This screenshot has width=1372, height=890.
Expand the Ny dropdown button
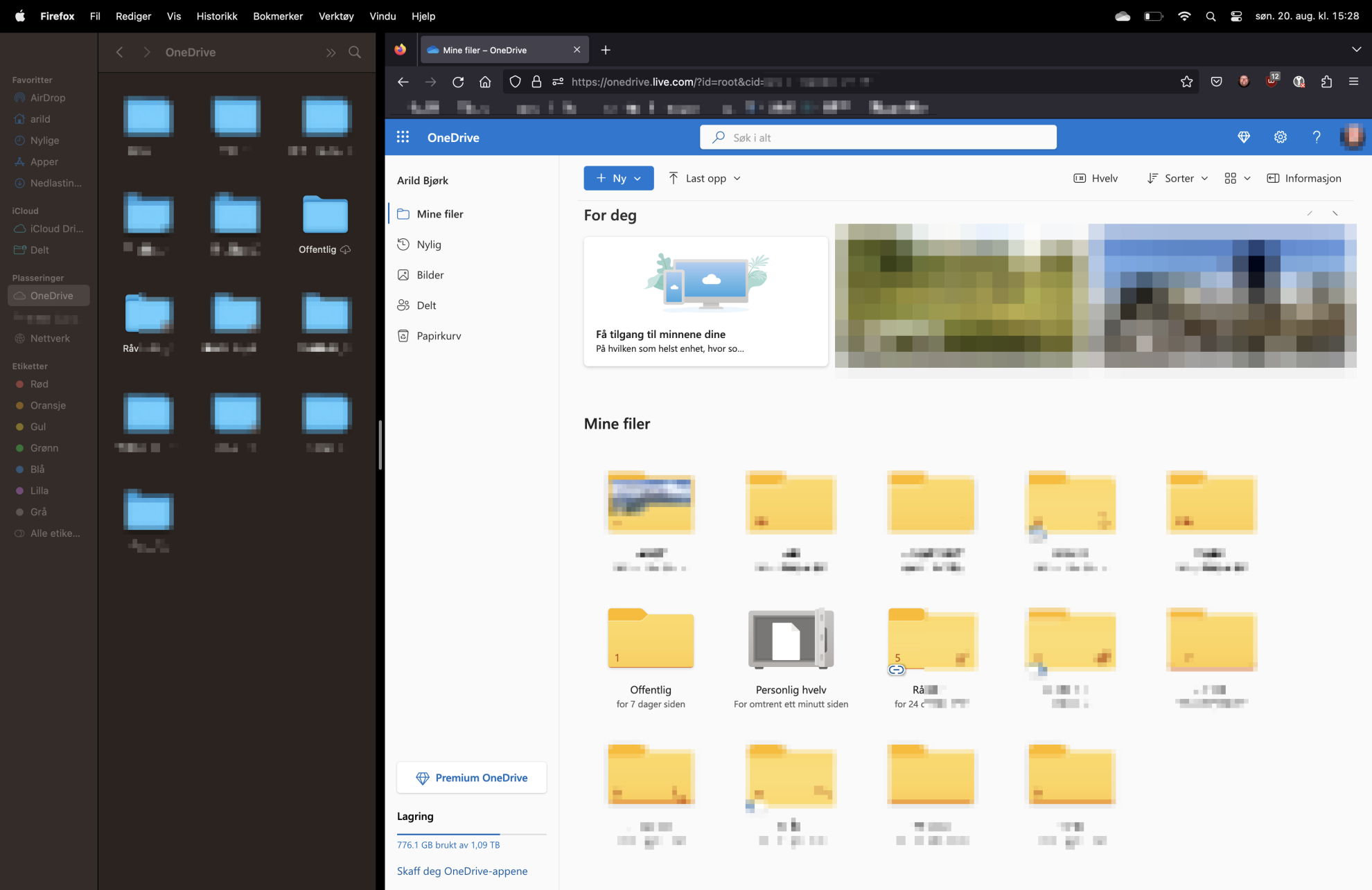618,178
